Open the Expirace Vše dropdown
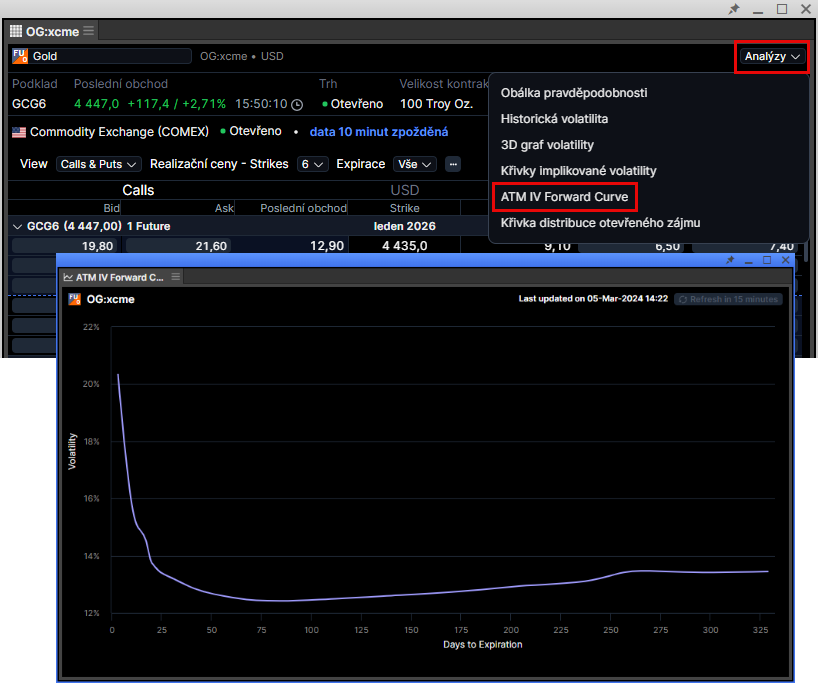Screen dimensions: 818x683 coord(414,164)
